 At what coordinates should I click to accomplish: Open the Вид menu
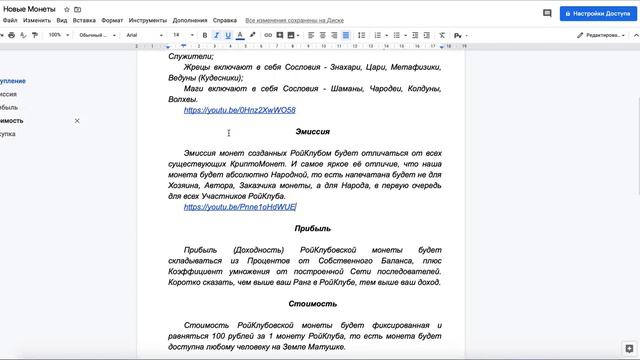pyautogui.click(x=62, y=20)
